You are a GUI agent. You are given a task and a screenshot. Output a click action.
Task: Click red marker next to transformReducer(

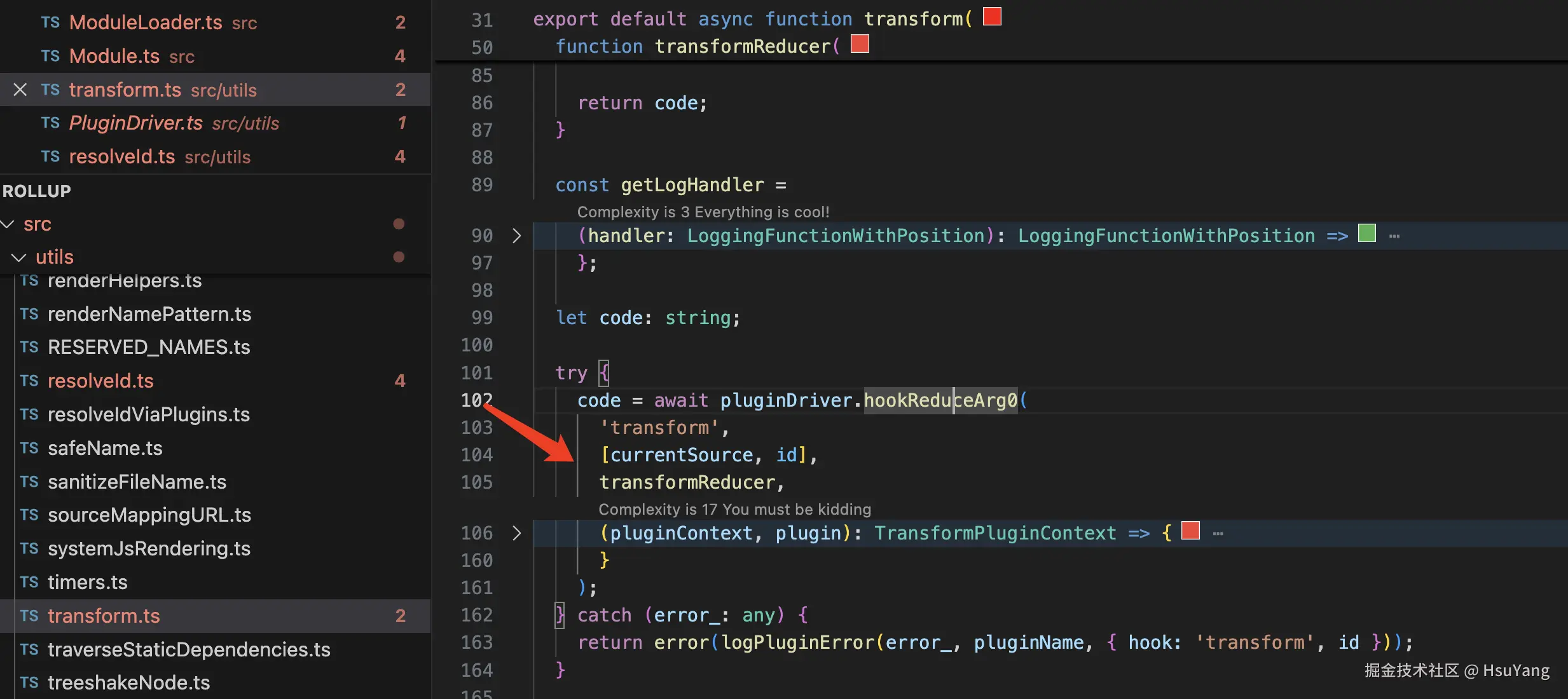859,44
